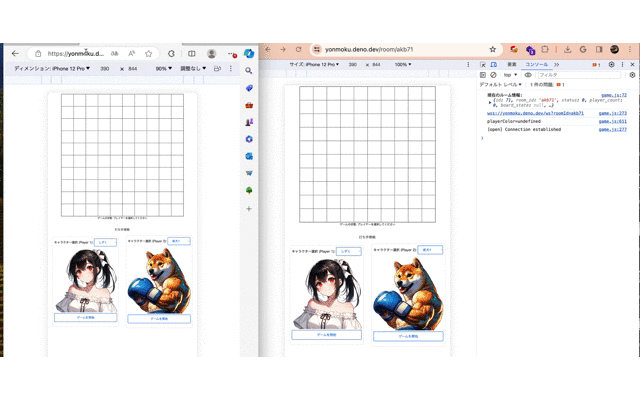Image resolution: width=640 pixels, height=400 pixels.
Task: Toggle live expression eye icon
Action: 528,75
